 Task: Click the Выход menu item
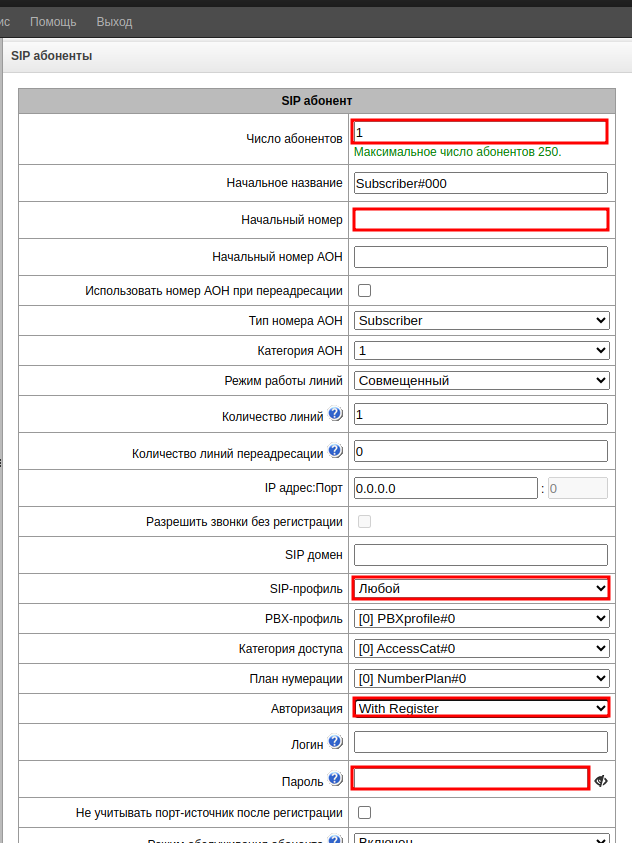(114, 21)
